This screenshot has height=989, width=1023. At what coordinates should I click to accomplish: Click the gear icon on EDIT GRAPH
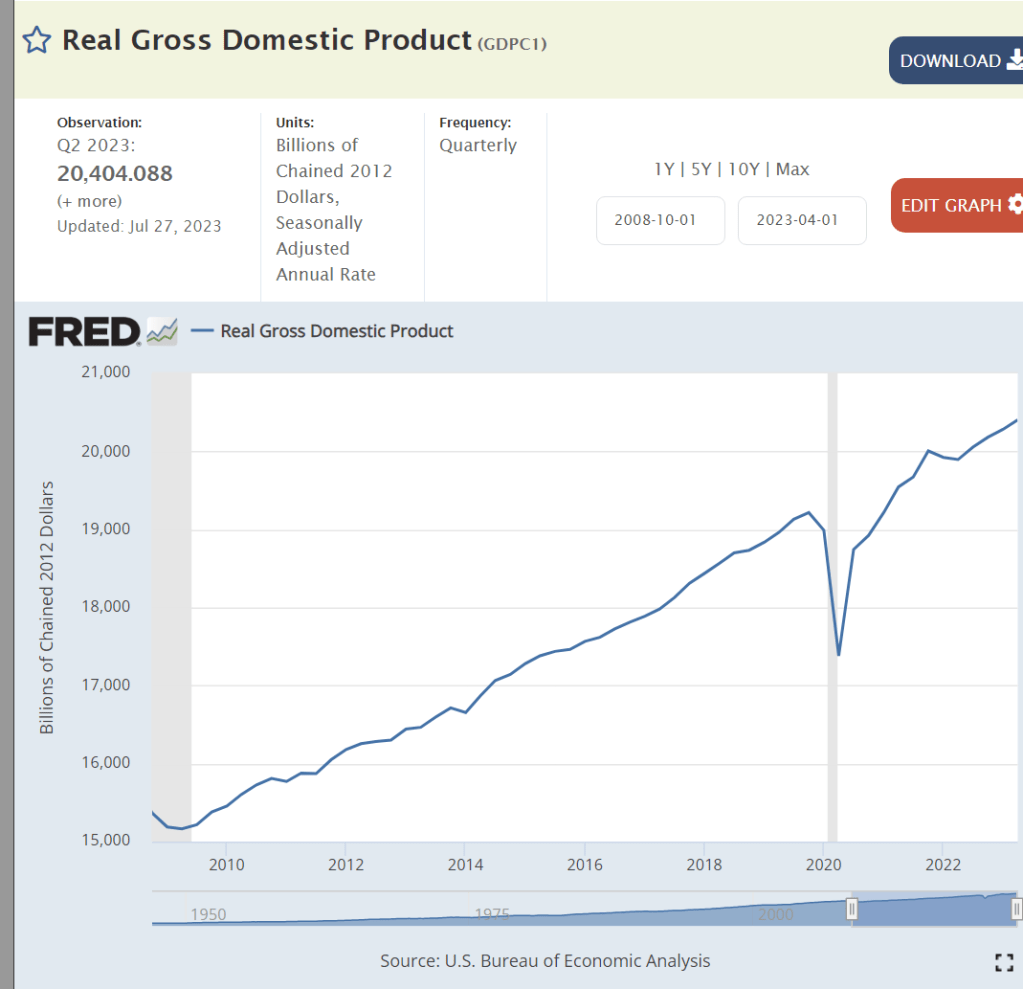click(1015, 205)
